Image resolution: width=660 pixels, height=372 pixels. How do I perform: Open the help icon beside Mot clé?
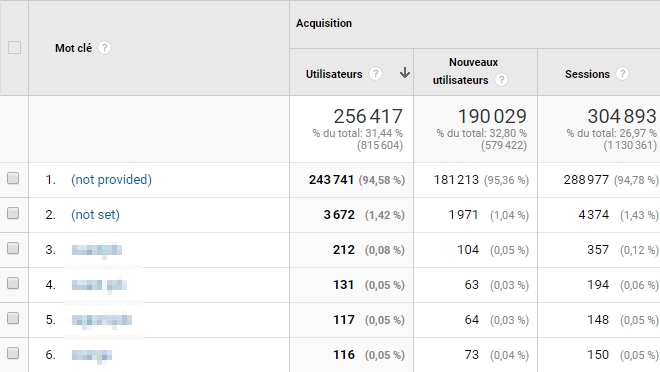click(104, 48)
